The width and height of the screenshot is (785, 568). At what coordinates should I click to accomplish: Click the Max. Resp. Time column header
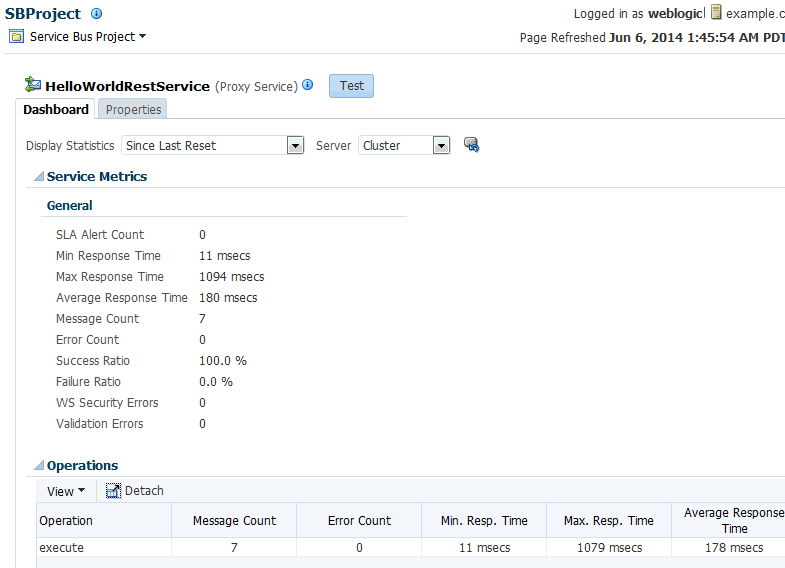tap(609, 521)
